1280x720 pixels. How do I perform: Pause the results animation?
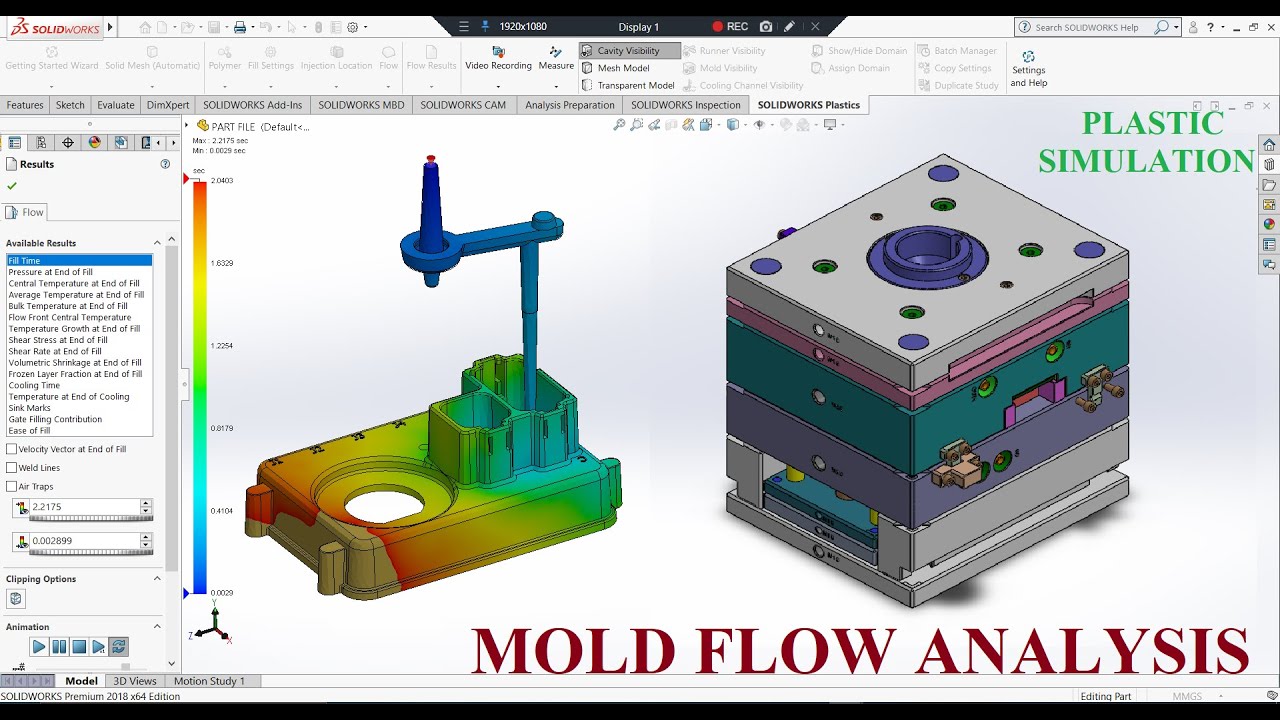coord(58,647)
